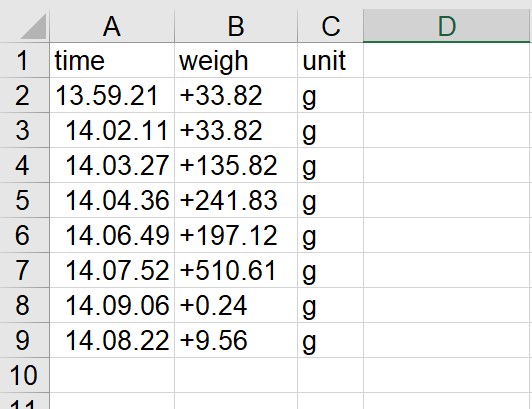Click the 'unit' header cell

[x=330, y=60]
